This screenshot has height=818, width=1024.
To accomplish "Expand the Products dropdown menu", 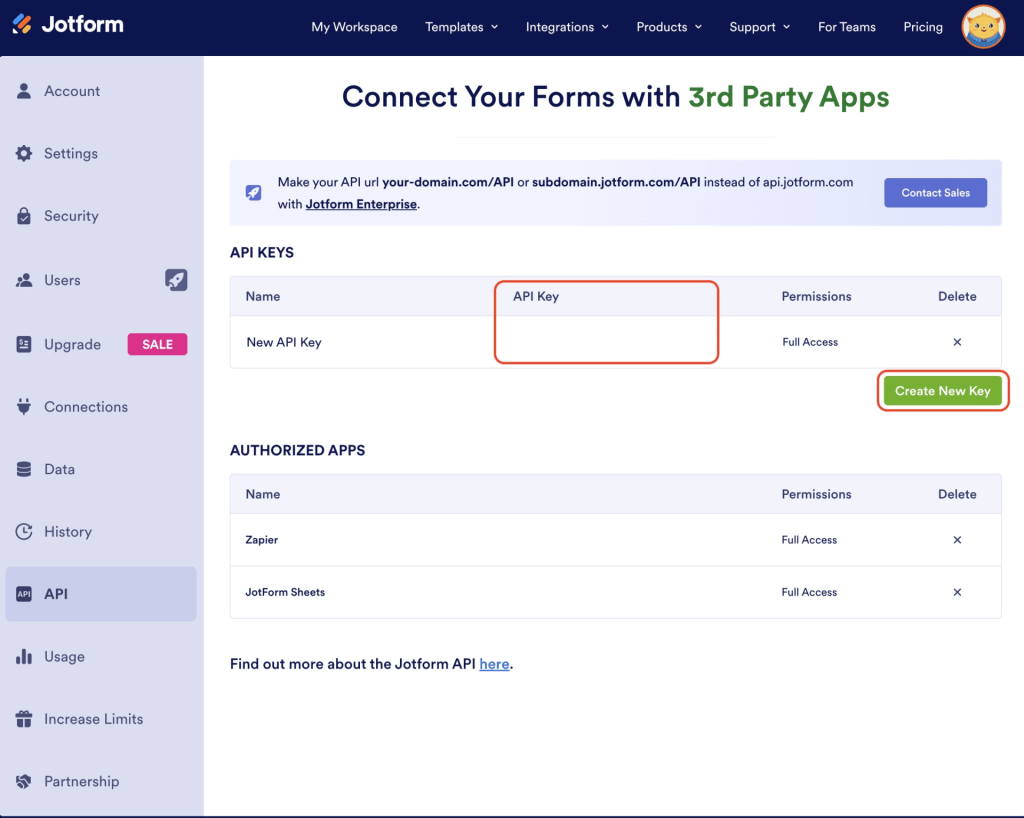I will [x=669, y=27].
